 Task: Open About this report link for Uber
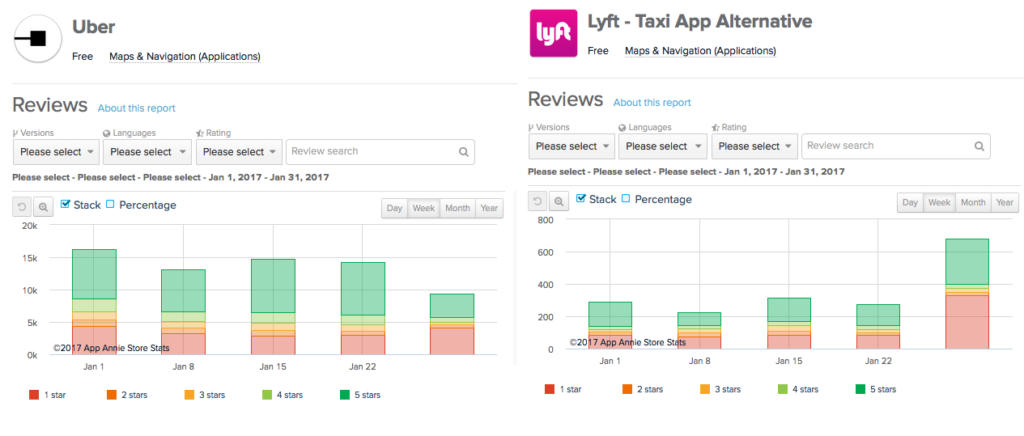(x=136, y=108)
